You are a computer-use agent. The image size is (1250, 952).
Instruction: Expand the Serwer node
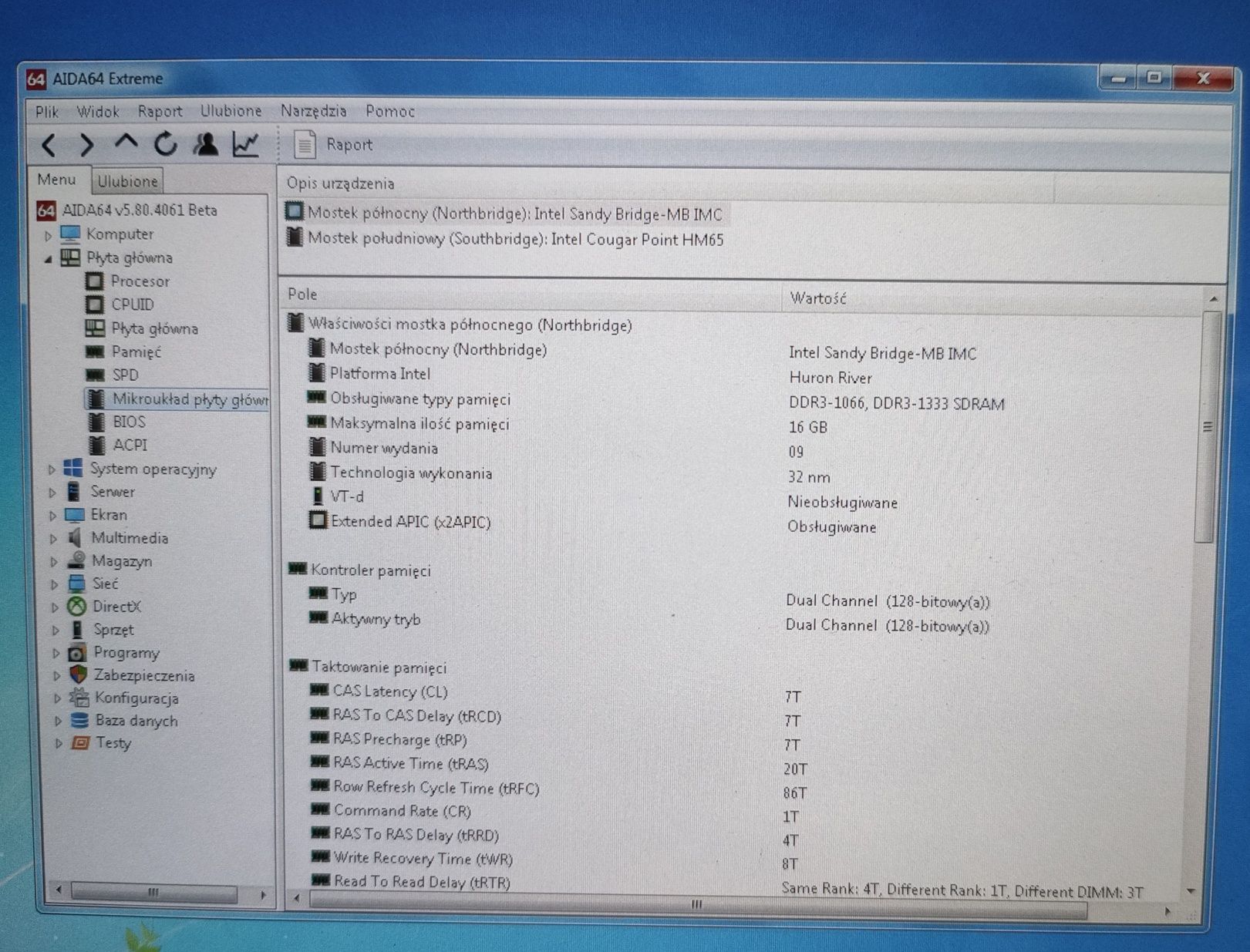point(52,493)
